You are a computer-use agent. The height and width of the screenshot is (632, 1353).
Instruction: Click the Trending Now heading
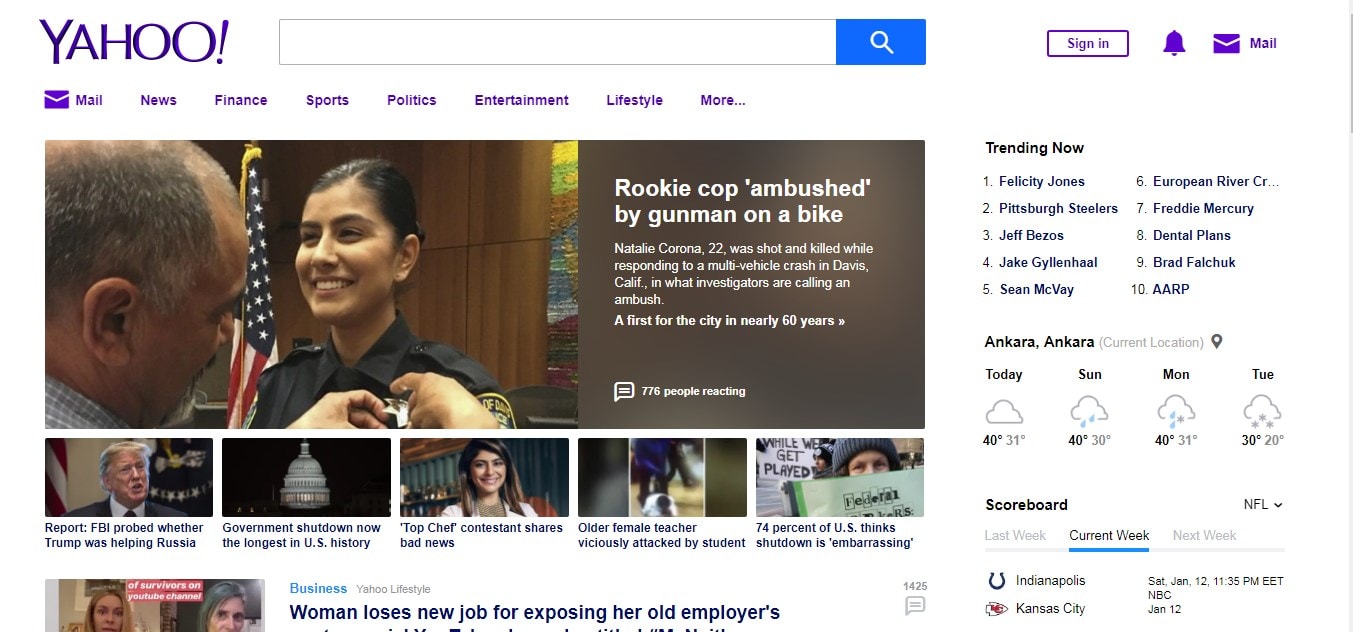coord(1034,148)
